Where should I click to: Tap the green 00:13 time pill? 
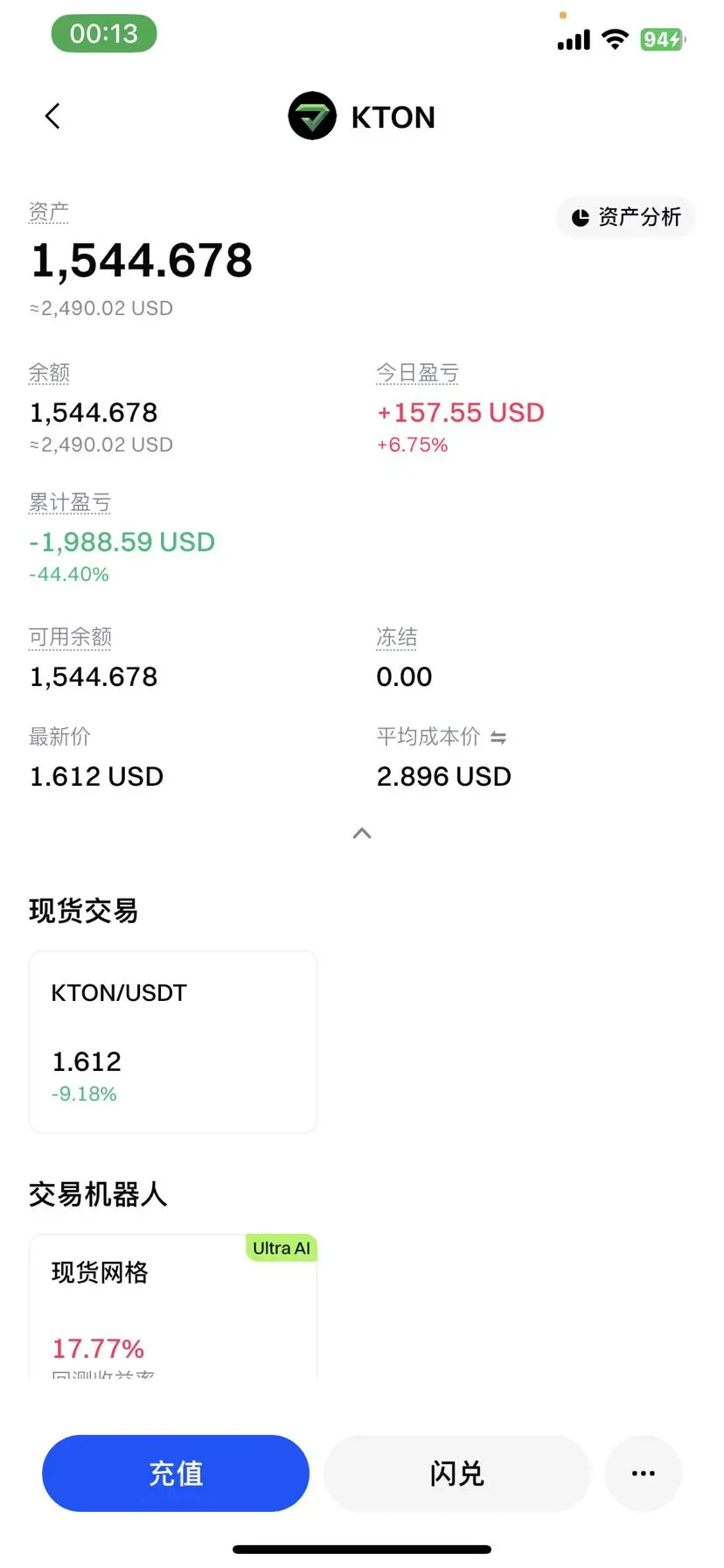click(104, 33)
